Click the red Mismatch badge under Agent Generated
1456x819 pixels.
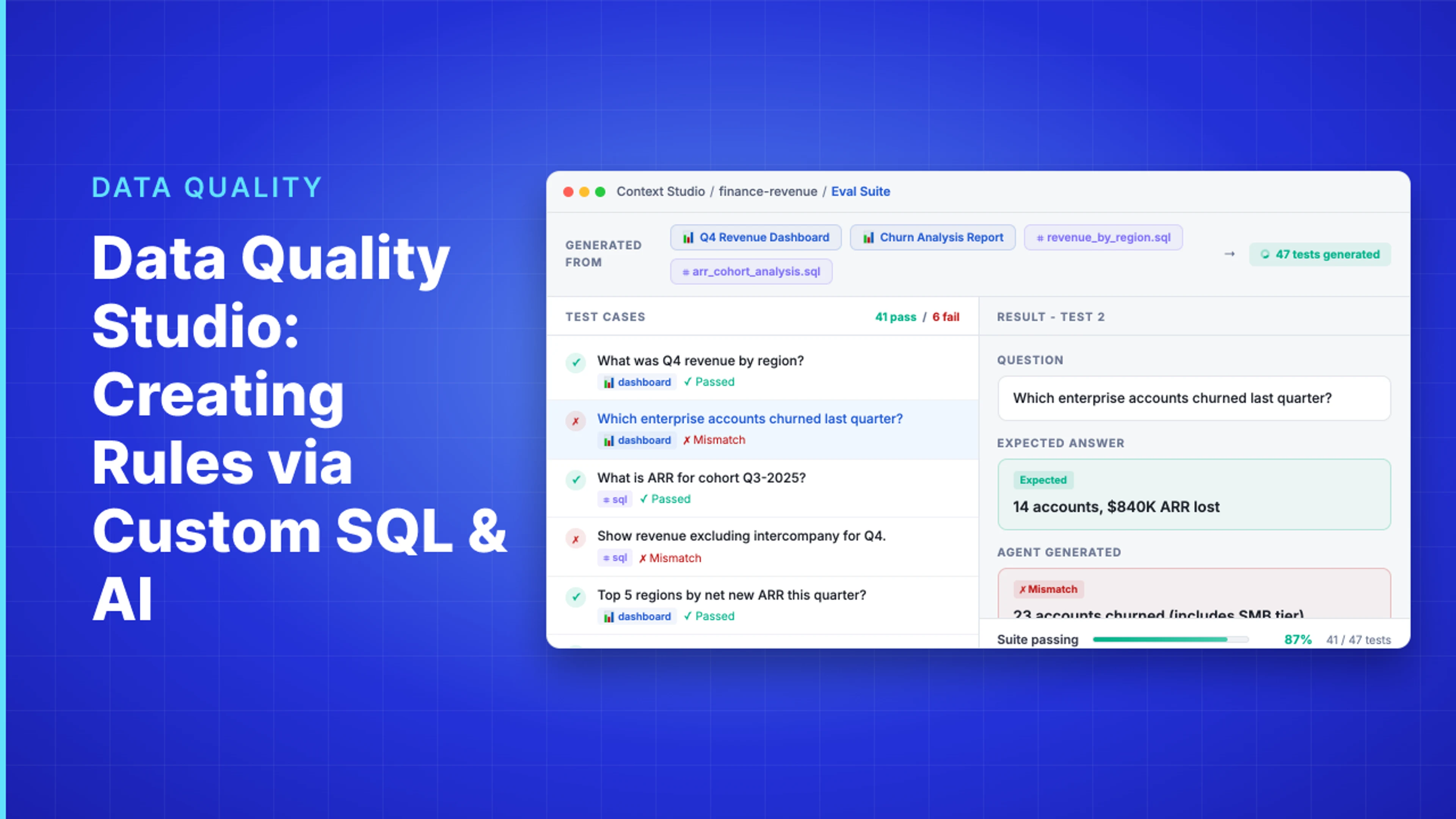click(1048, 589)
